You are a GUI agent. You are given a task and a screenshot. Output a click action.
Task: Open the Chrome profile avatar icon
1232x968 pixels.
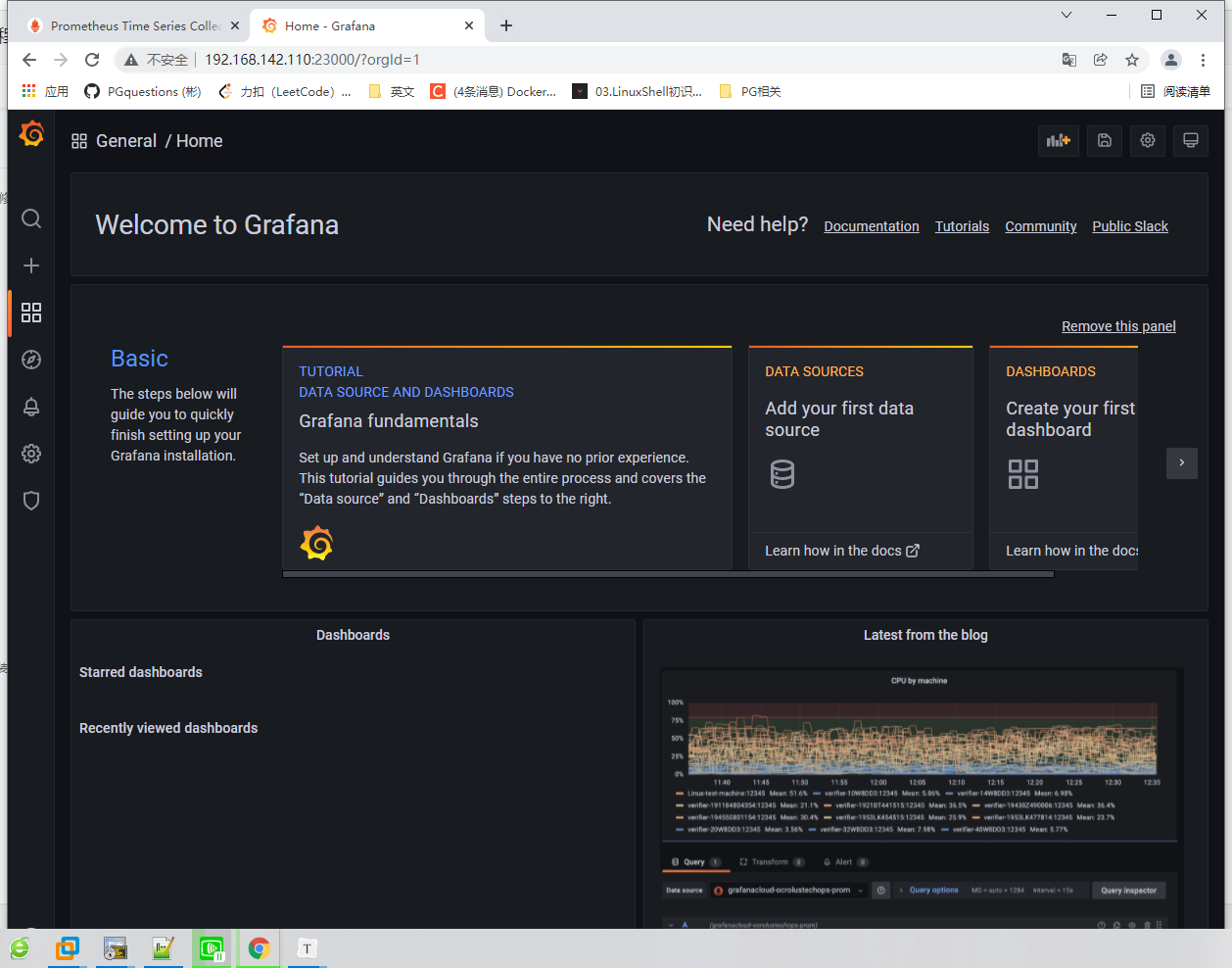coord(1171,60)
